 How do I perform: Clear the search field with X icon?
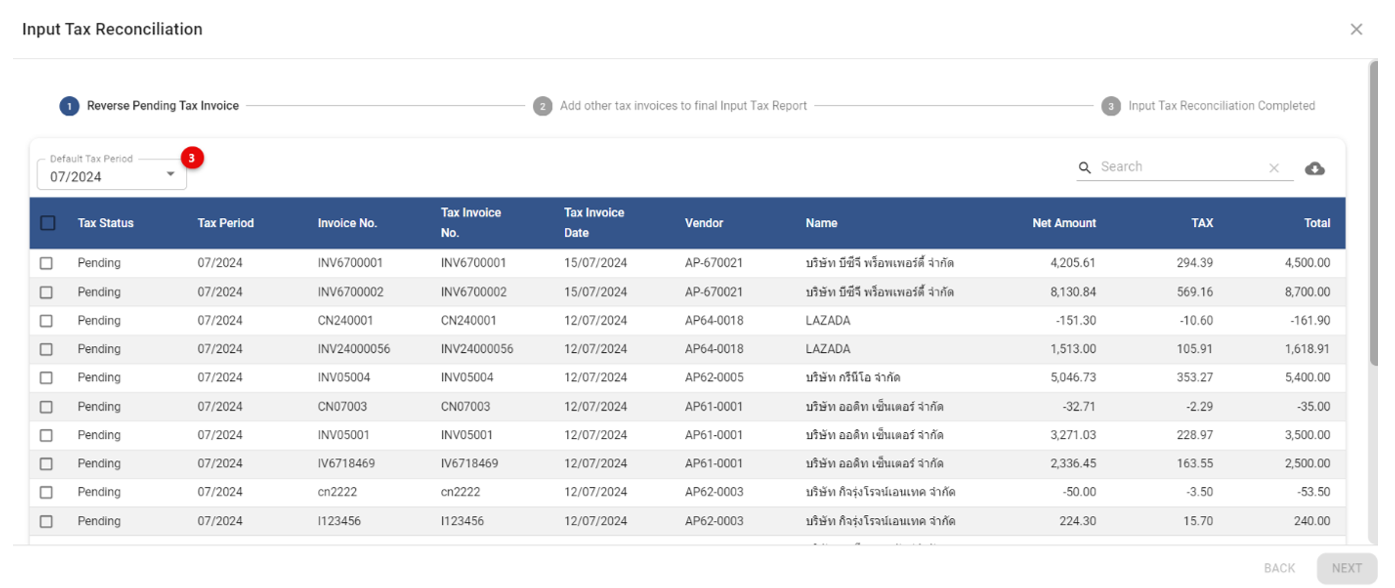click(1274, 168)
